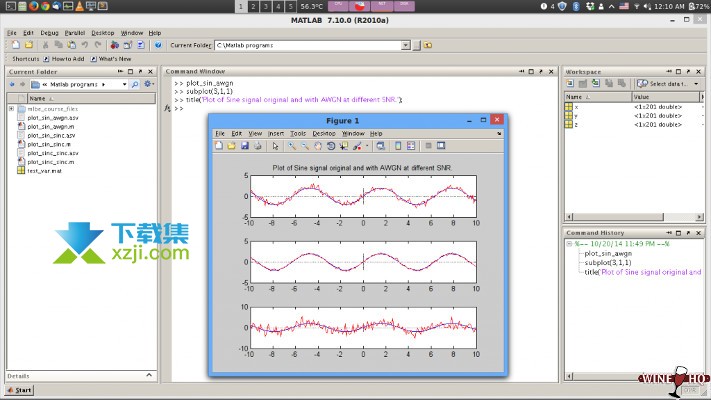711x400 pixels.
Task: Select the Data Cursor tool in Figure 1
Action: tap(344, 146)
